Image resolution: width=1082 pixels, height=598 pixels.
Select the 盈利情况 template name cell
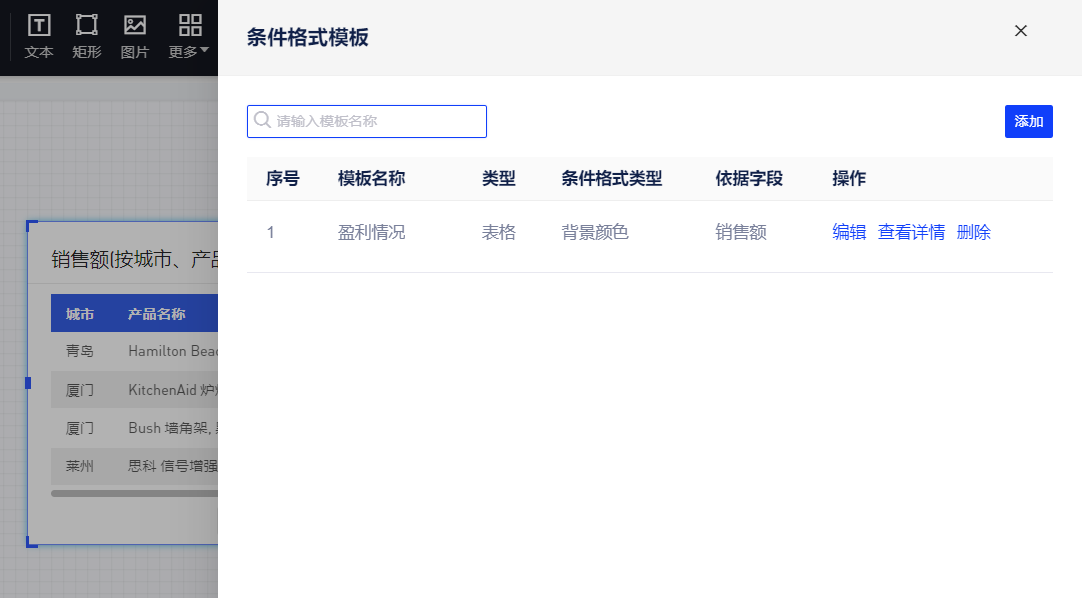click(x=371, y=232)
